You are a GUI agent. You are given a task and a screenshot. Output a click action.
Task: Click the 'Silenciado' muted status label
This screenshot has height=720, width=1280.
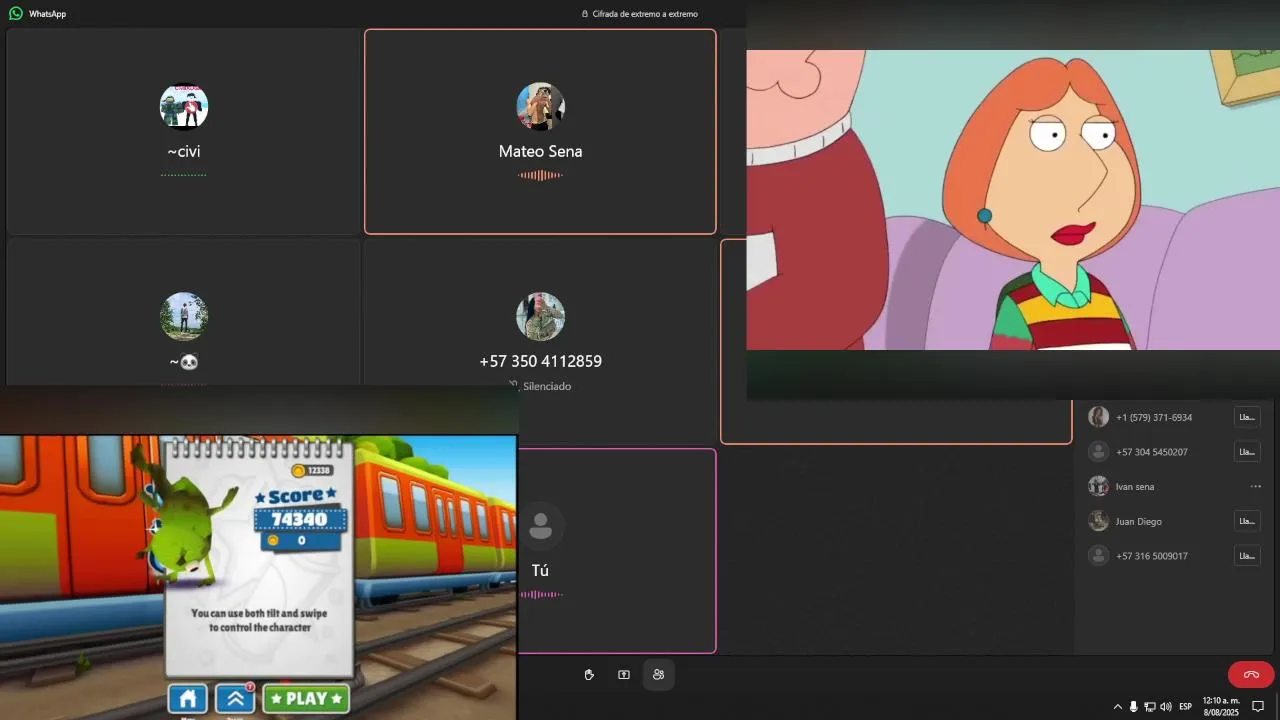click(547, 386)
